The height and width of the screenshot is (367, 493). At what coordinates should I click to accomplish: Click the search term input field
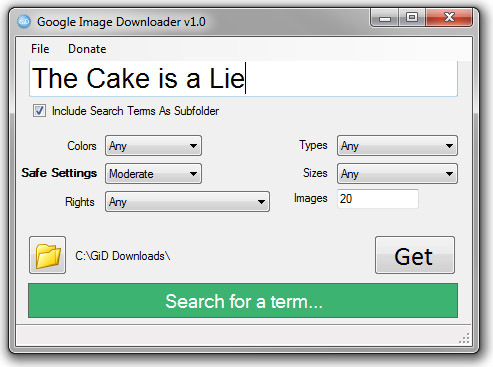tap(243, 79)
